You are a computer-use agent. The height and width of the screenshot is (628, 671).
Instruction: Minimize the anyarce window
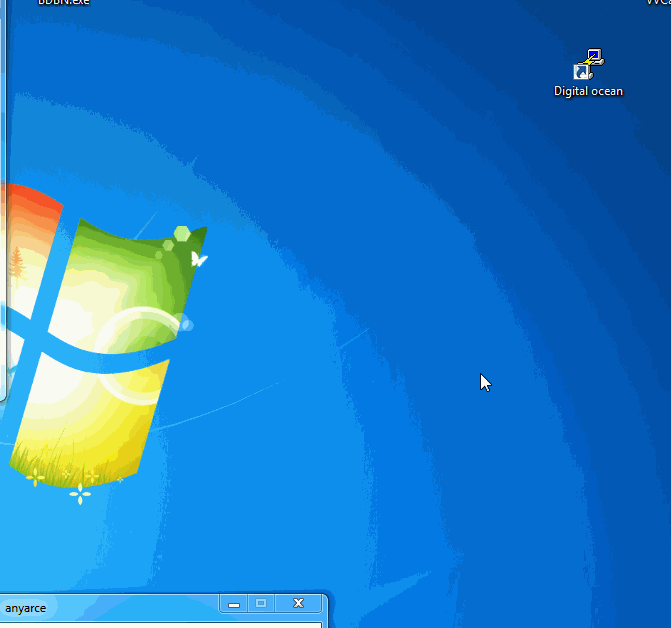[234, 604]
